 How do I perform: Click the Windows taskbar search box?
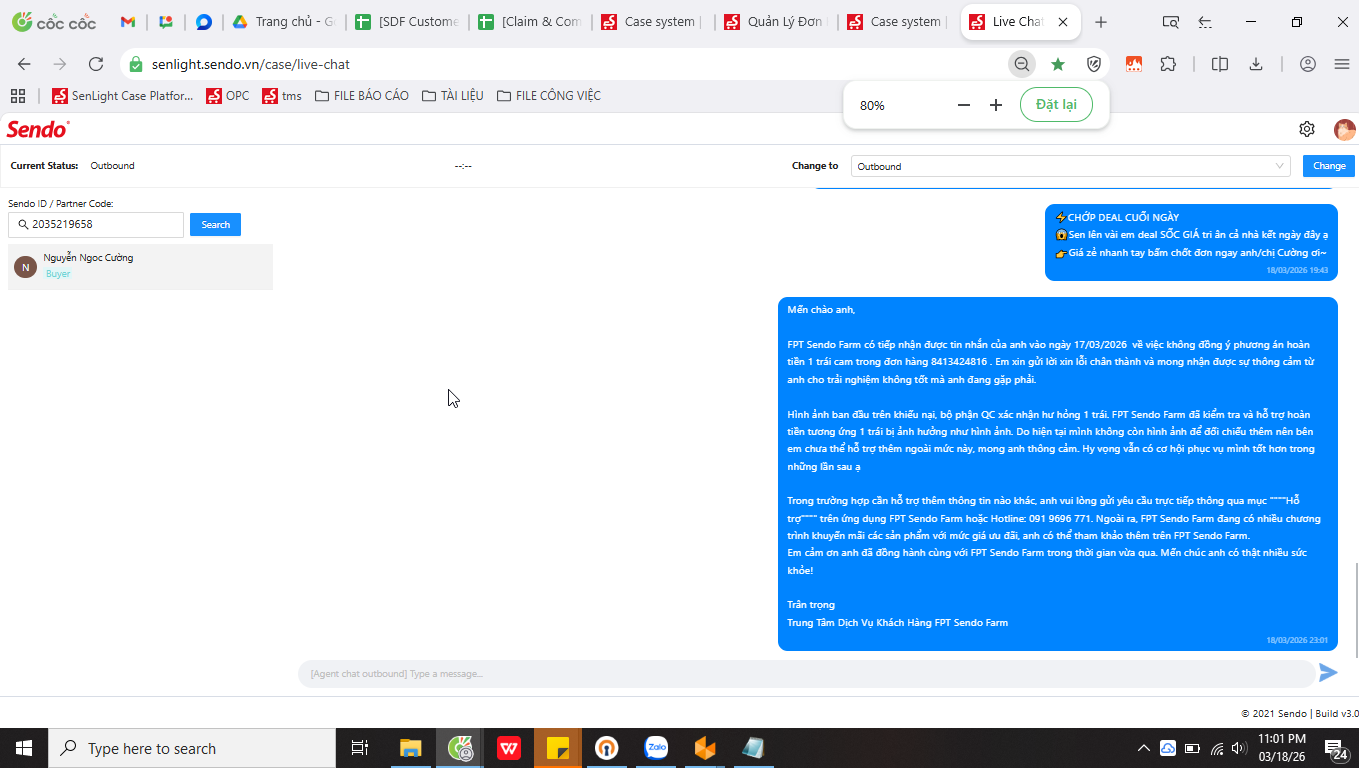tap(192, 748)
